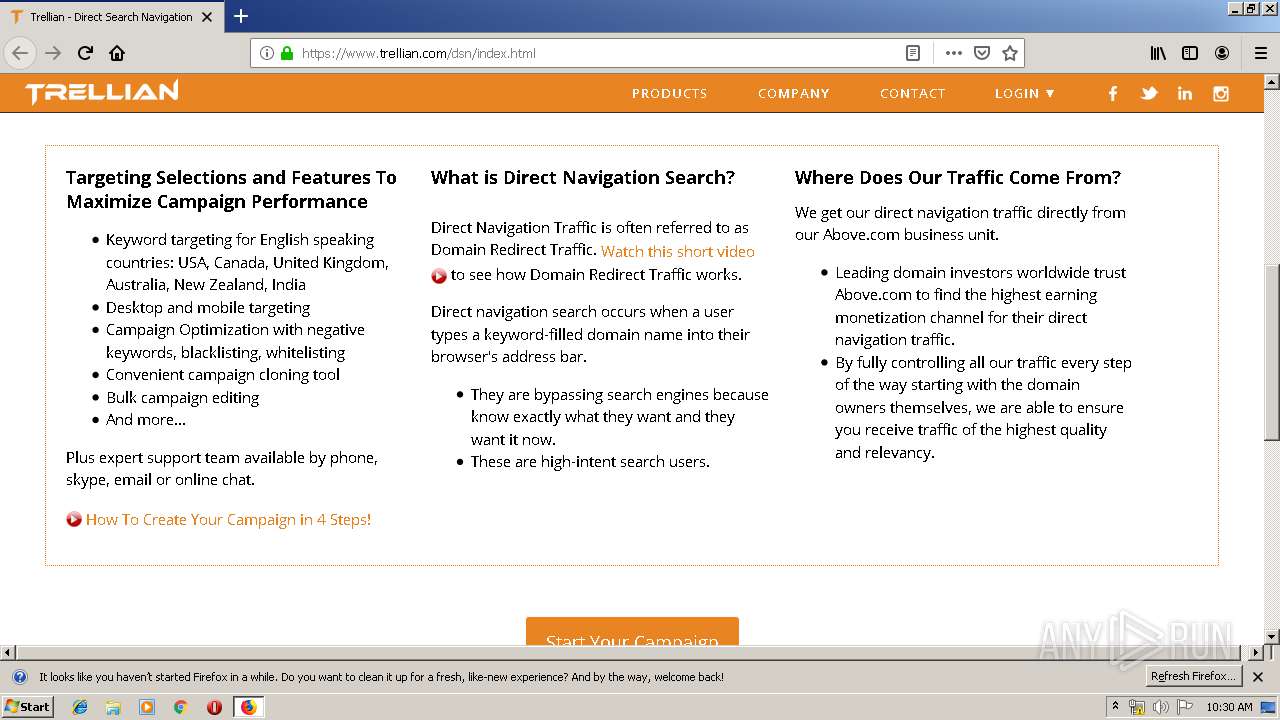Click the green padlock security icon
Image resolution: width=1280 pixels, height=720 pixels.
(x=286, y=53)
